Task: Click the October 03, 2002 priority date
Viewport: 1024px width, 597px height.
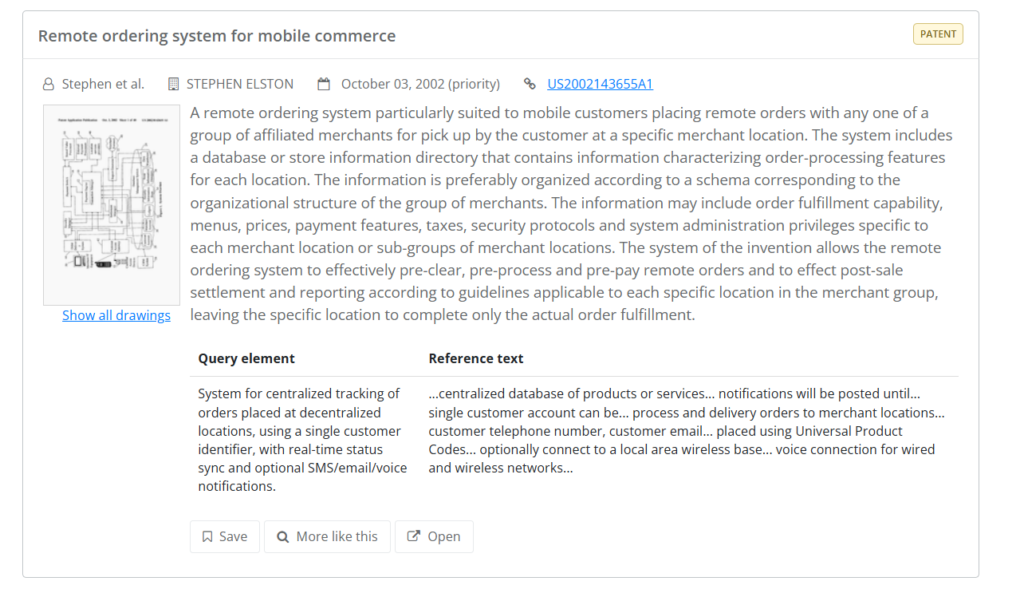Action: pos(420,84)
